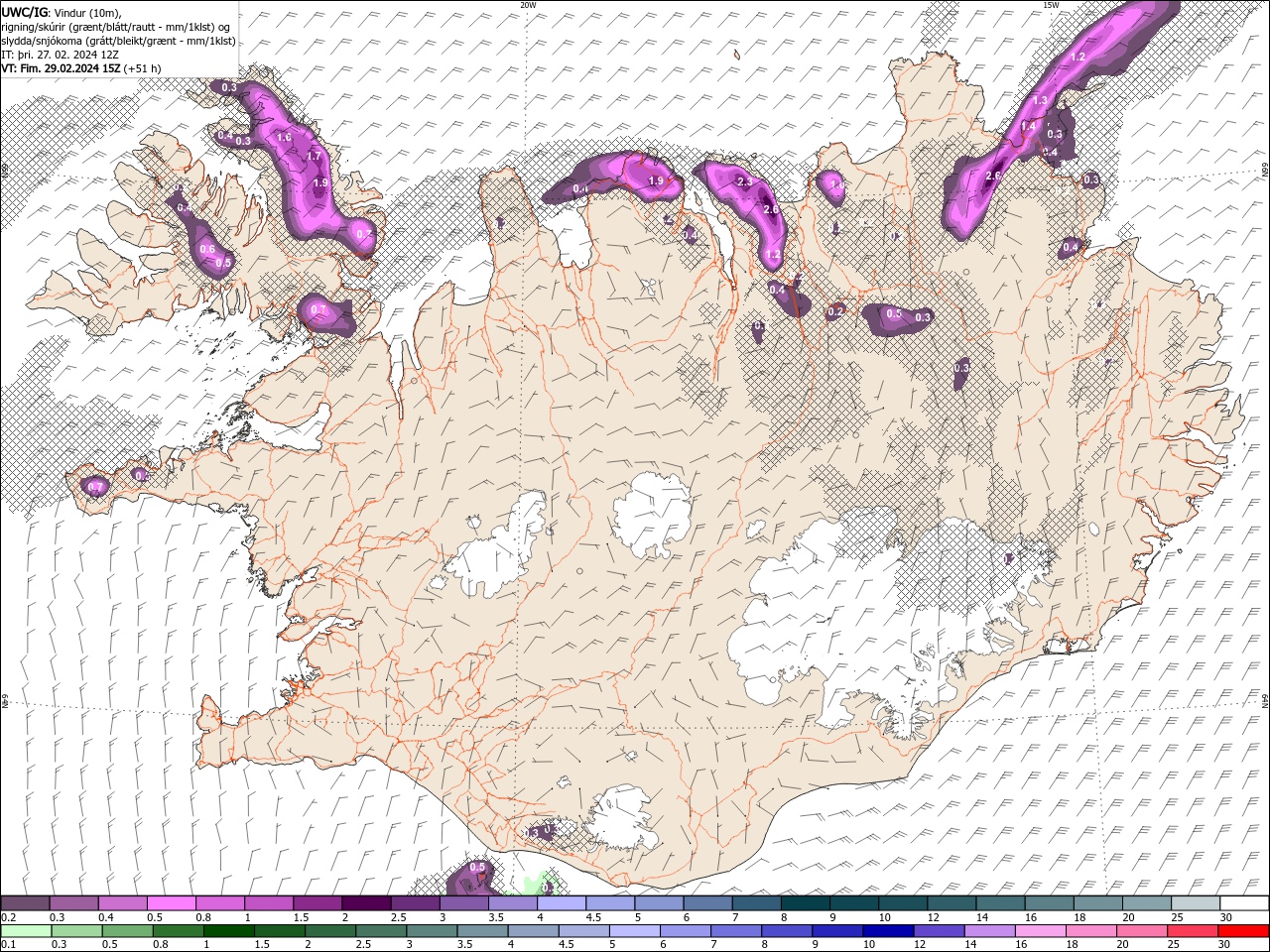Screen dimensions: 1270x952
Task: Click the '30' label on the rain scale
Action: (x=1223, y=945)
